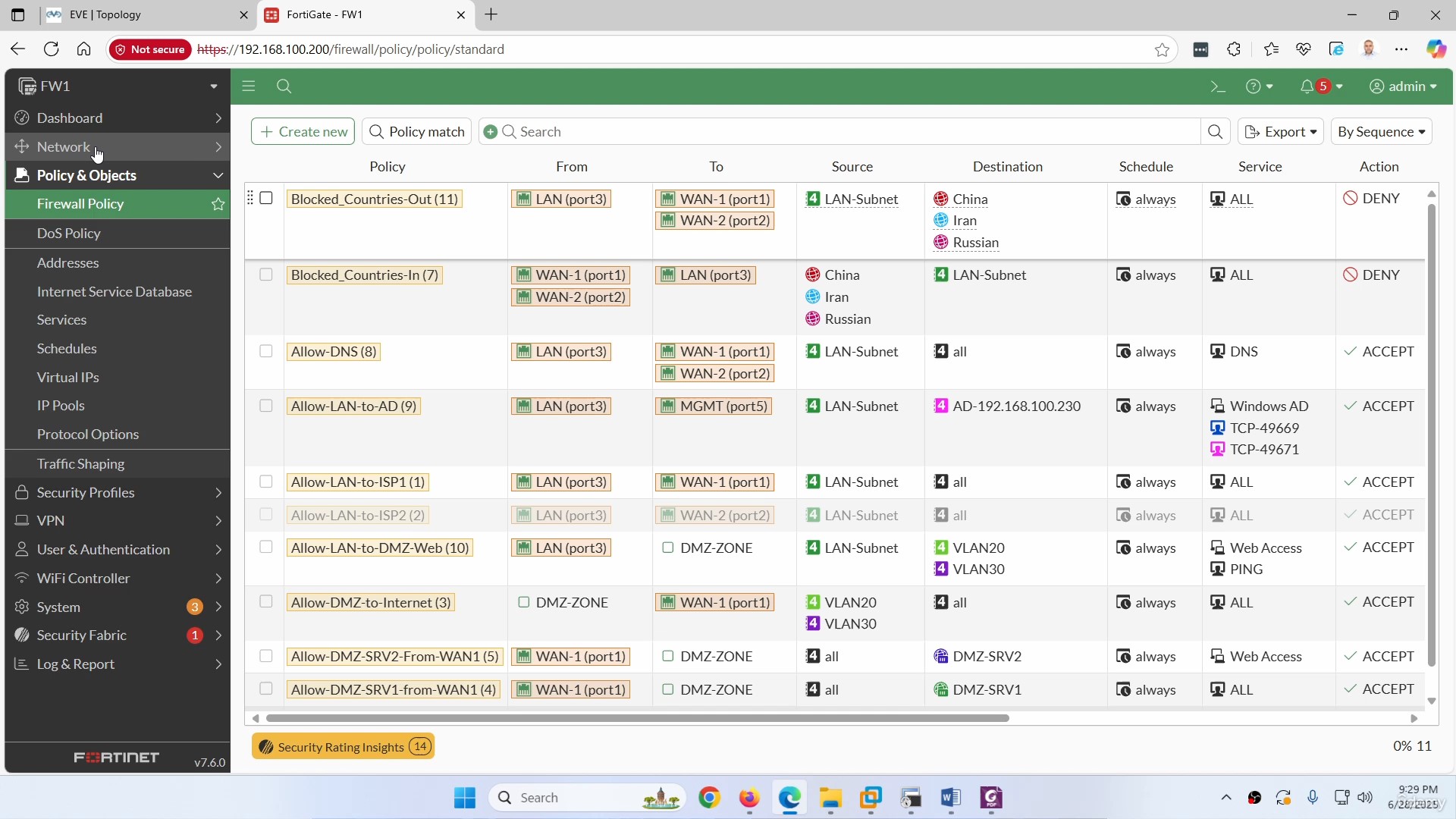
Task: Click the green plus filter icon
Action: pyautogui.click(x=491, y=131)
